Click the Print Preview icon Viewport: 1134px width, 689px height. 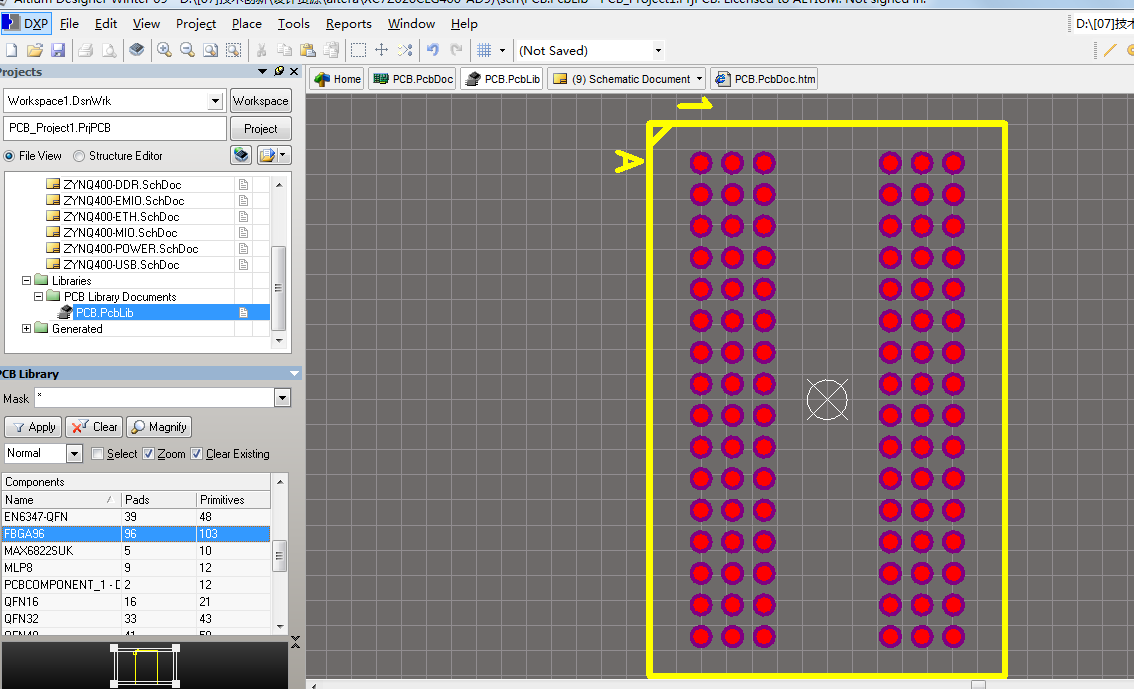pyautogui.click(x=108, y=51)
